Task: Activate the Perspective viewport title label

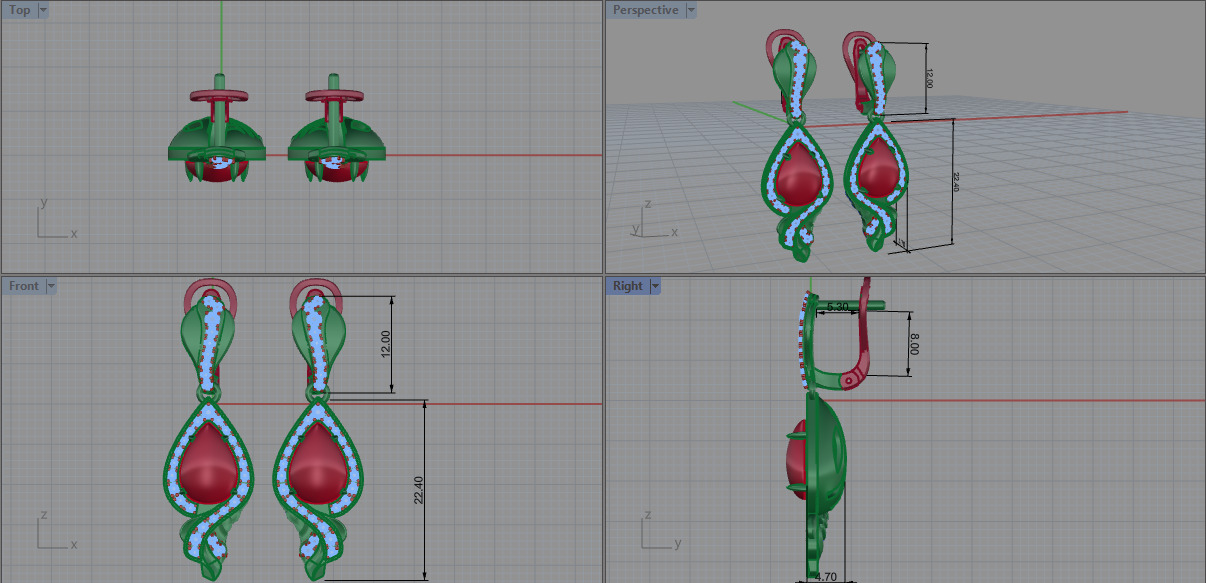Action: coord(646,10)
